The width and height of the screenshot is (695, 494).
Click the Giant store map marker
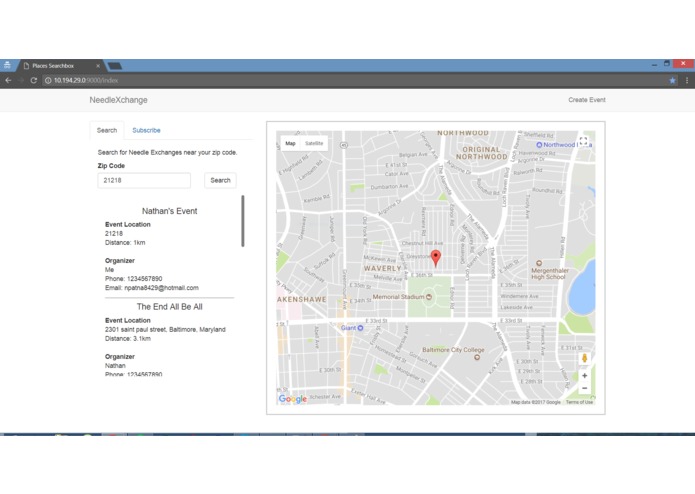tap(360, 328)
